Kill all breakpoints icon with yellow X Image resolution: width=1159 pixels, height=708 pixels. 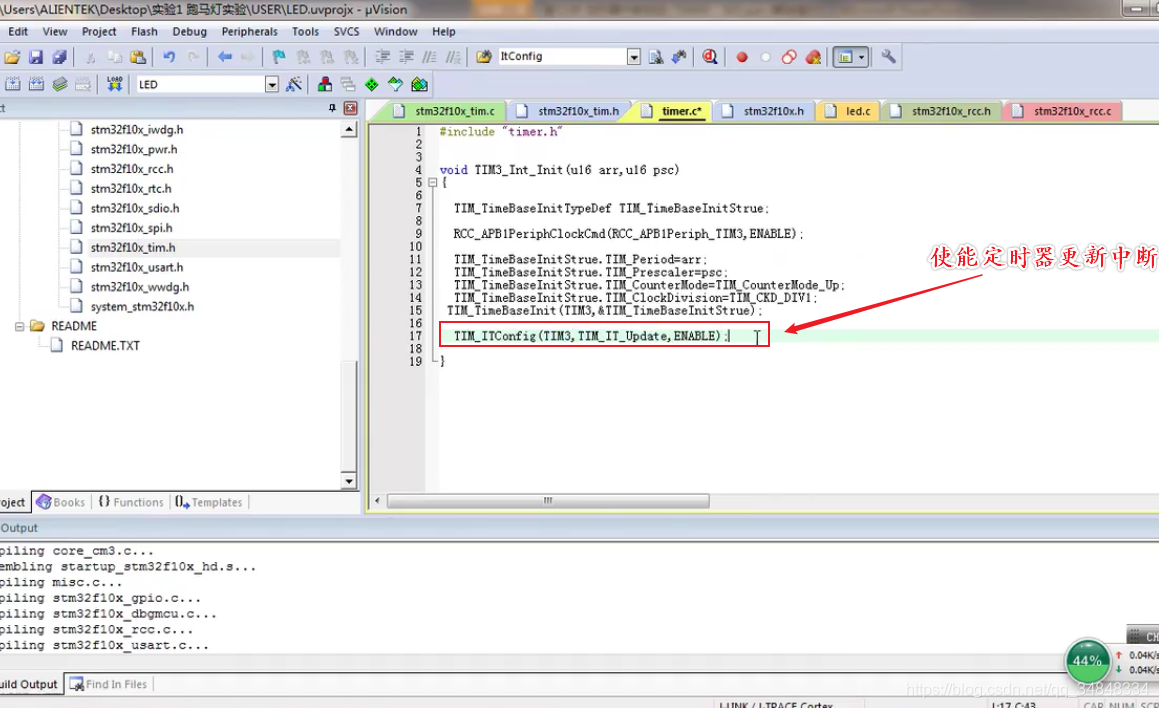pos(813,57)
